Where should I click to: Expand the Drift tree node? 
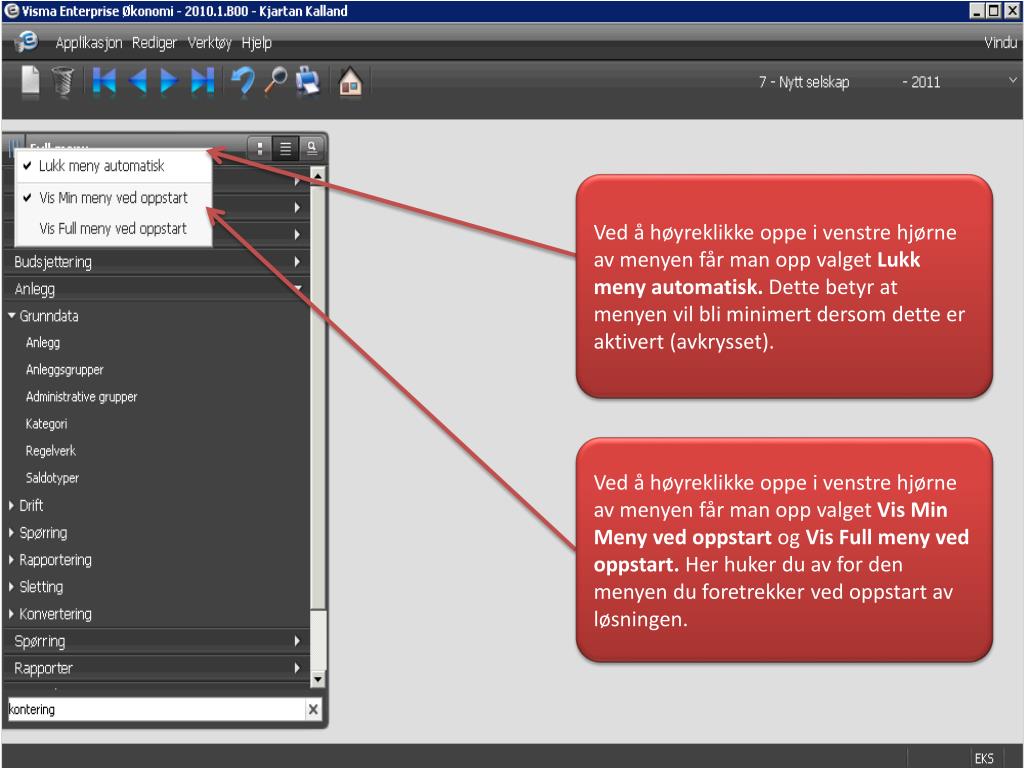pyautogui.click(x=12, y=505)
